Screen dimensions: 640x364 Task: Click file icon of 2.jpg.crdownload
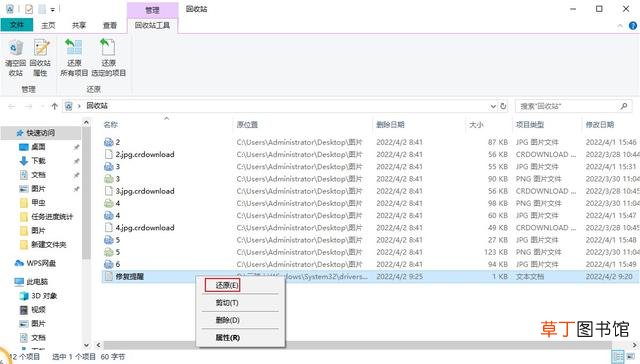click(108, 154)
